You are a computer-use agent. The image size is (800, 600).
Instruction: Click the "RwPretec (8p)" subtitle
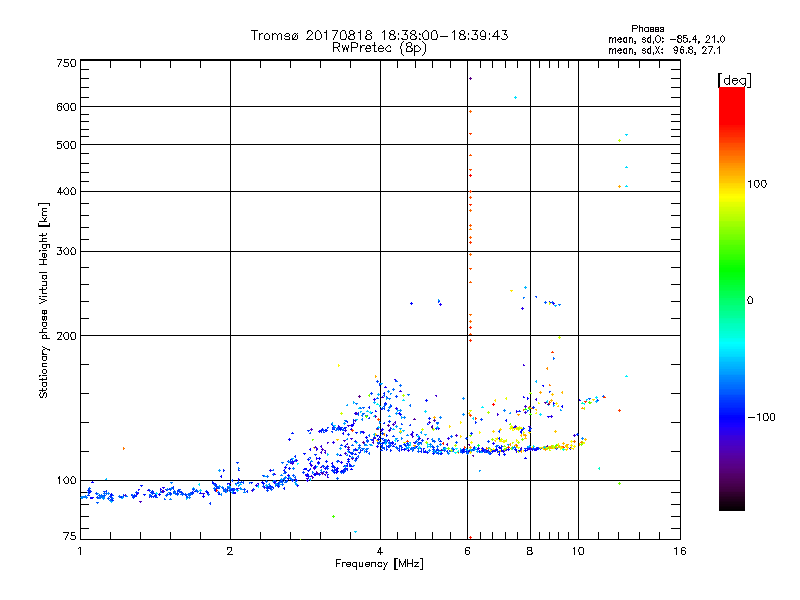tap(379, 48)
